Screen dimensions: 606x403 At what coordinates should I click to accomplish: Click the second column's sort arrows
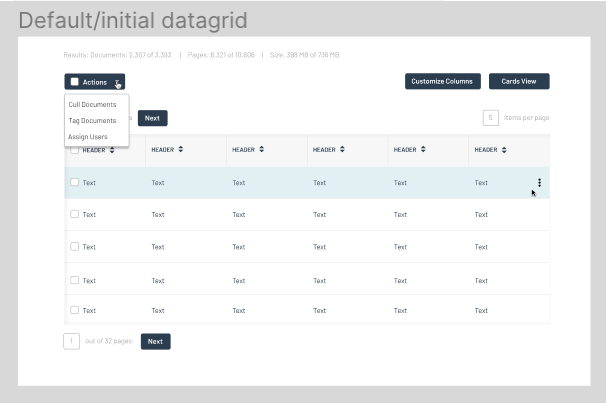point(180,150)
